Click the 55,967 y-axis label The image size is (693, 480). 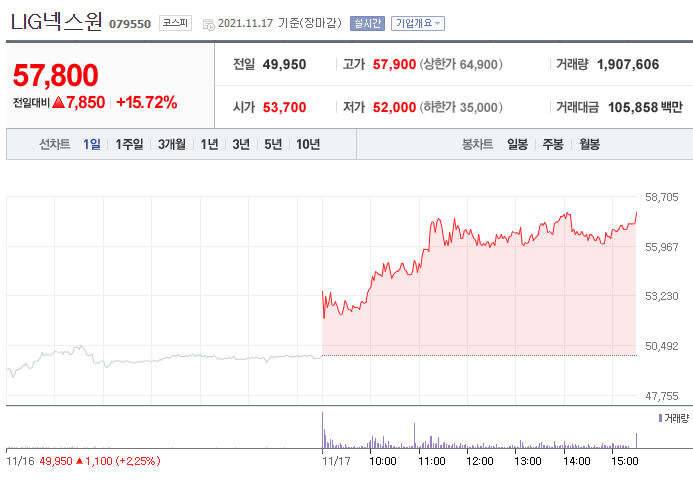click(662, 247)
